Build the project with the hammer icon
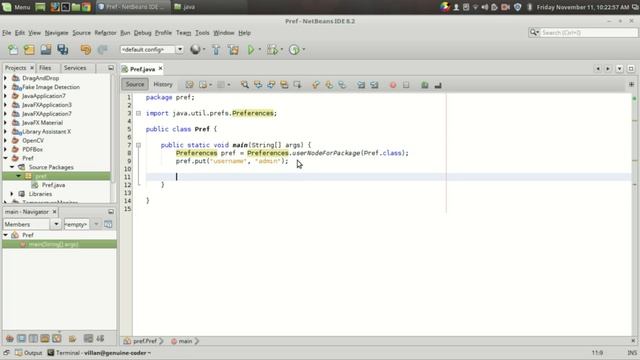This screenshot has width=640, height=360. pos(216,50)
